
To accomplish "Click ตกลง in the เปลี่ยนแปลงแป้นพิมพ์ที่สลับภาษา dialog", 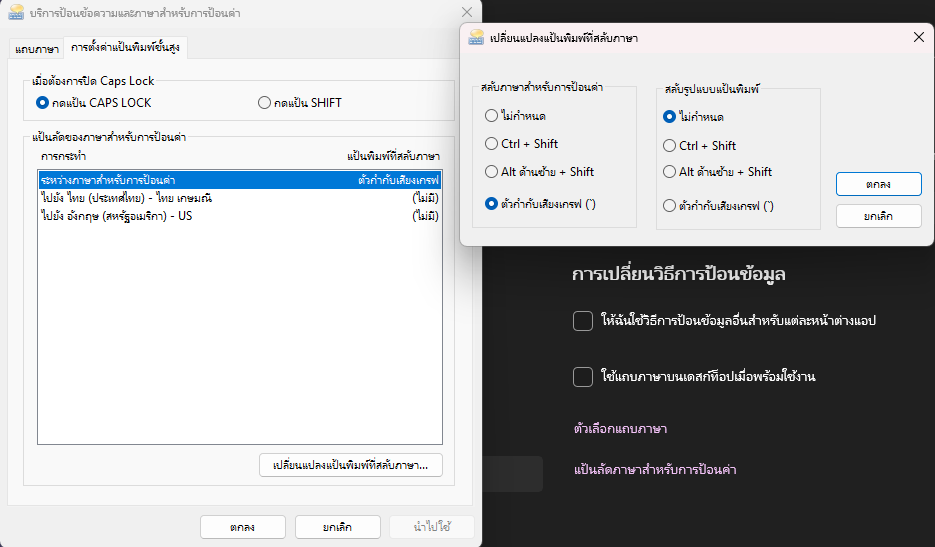I will click(878, 184).
